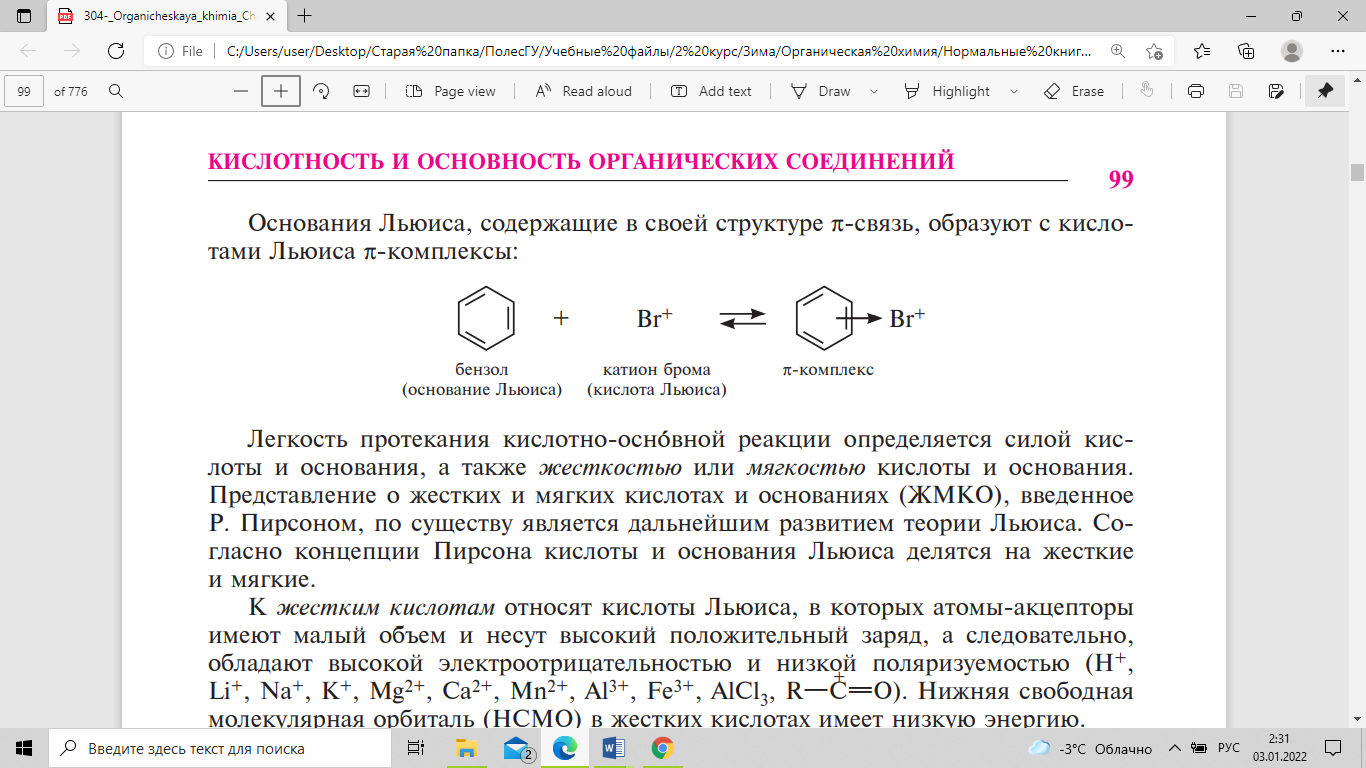
Task: Show hidden system tray icons
Action: click(1173, 748)
